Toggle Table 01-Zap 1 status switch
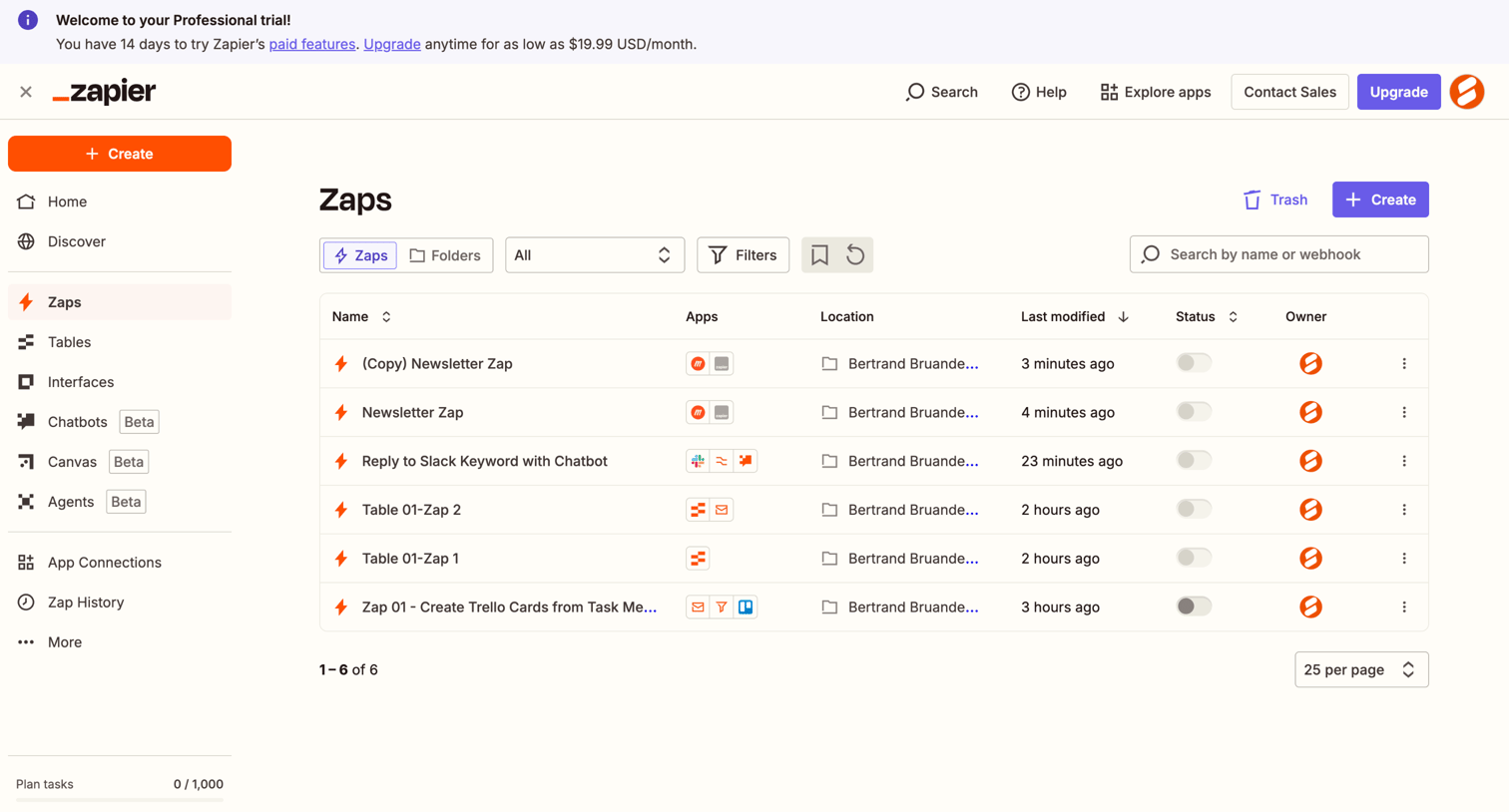The width and height of the screenshot is (1509, 812). pos(1194,558)
